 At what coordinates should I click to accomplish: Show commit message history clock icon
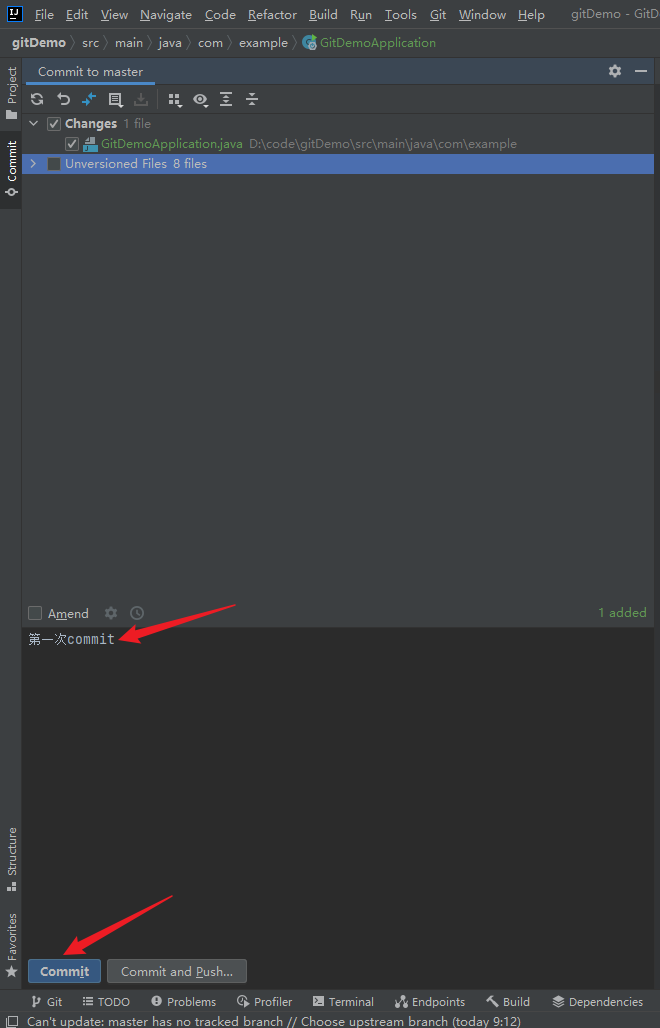point(136,613)
